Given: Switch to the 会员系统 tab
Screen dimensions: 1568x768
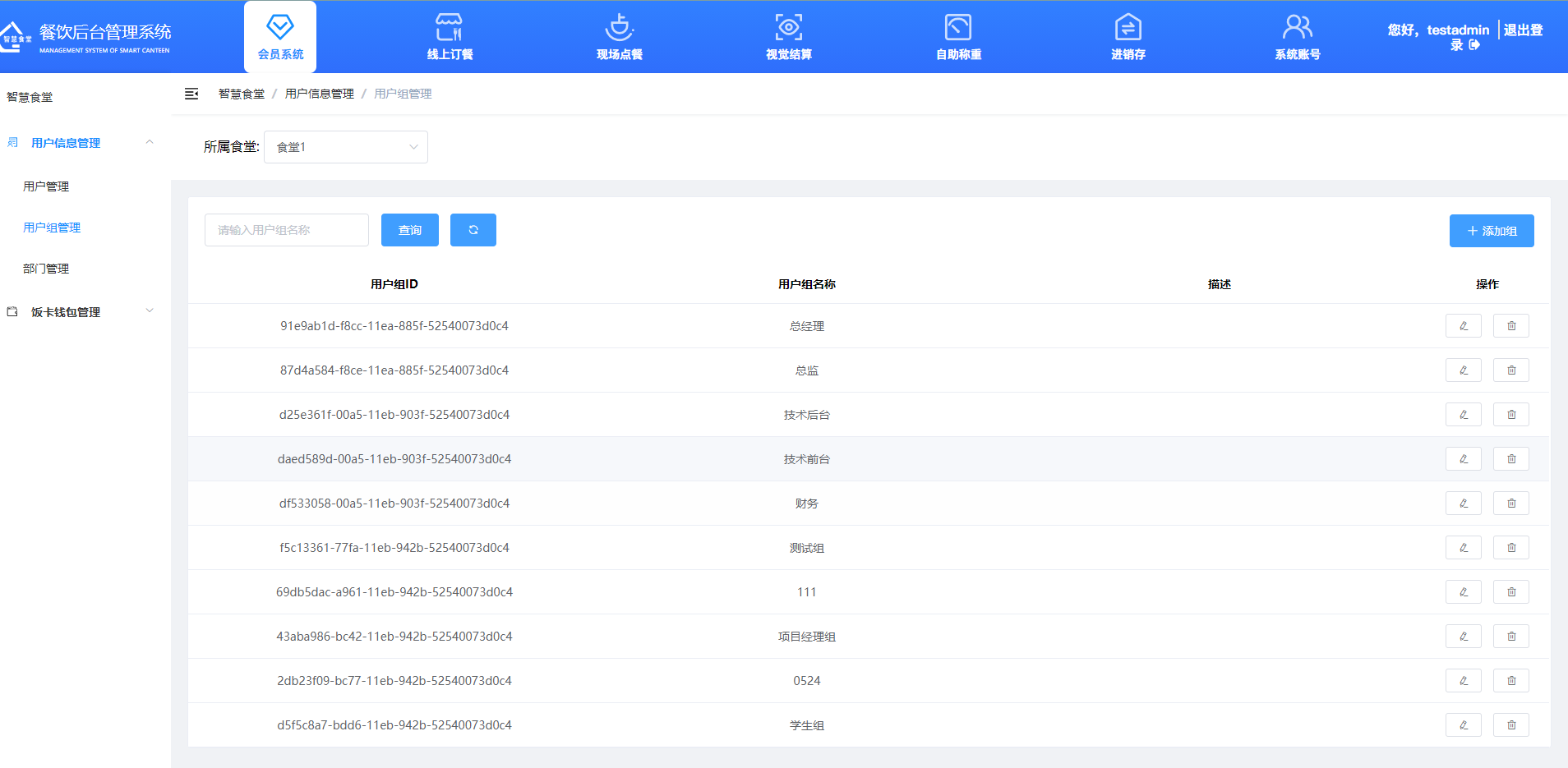Looking at the screenshot, I should tap(280, 36).
